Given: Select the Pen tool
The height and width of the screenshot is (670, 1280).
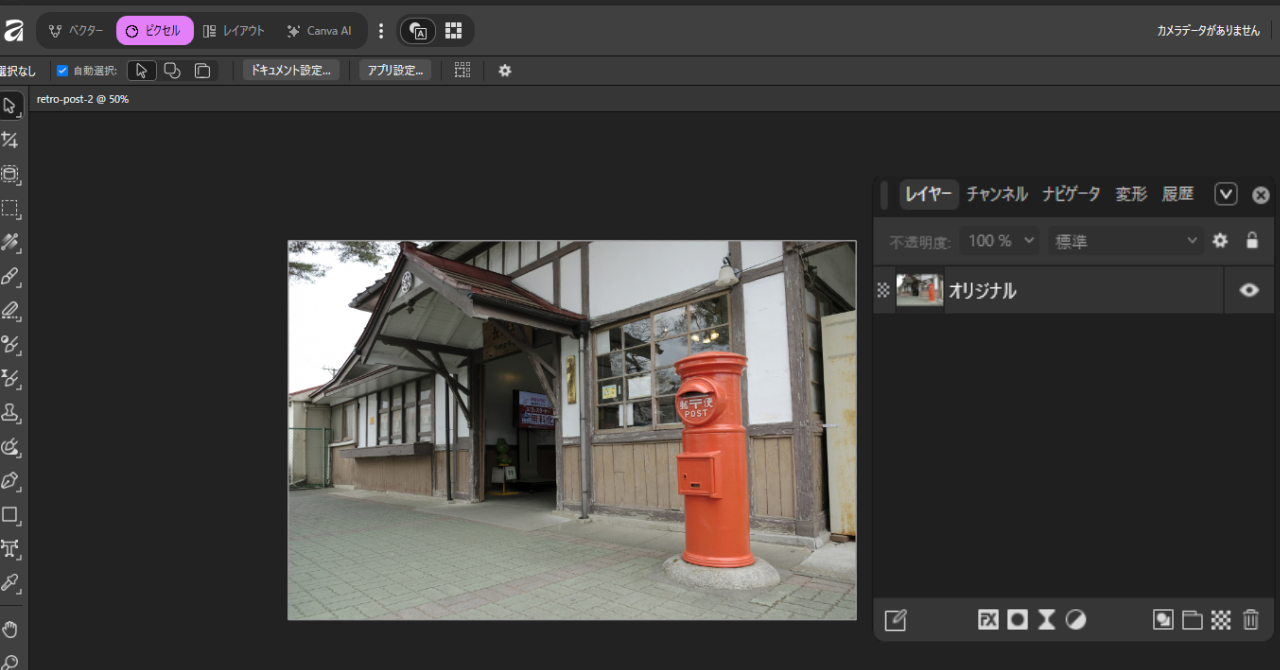Looking at the screenshot, I should coord(10,480).
